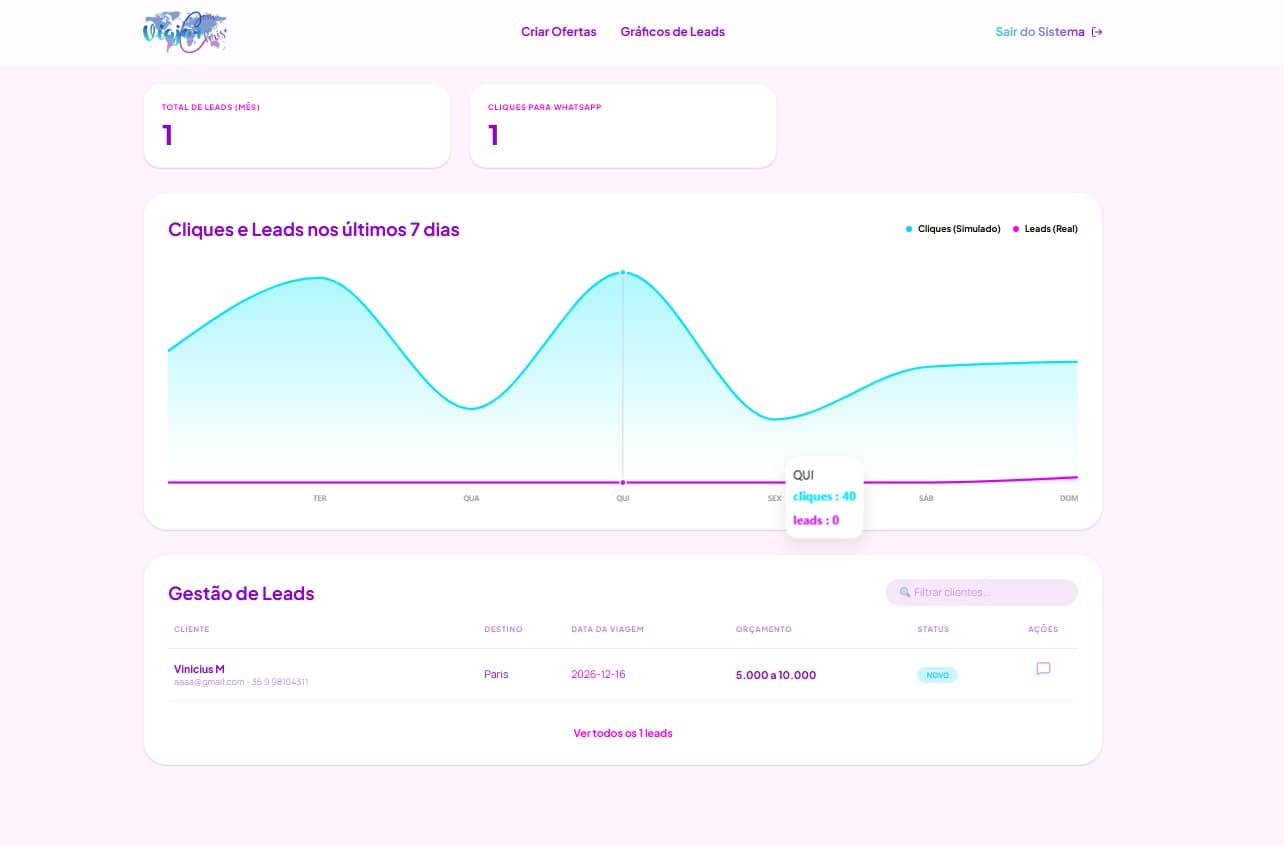This screenshot has height=846, width=1284.
Task: Click the Ver todos os 1 leads link
Action: click(x=623, y=733)
